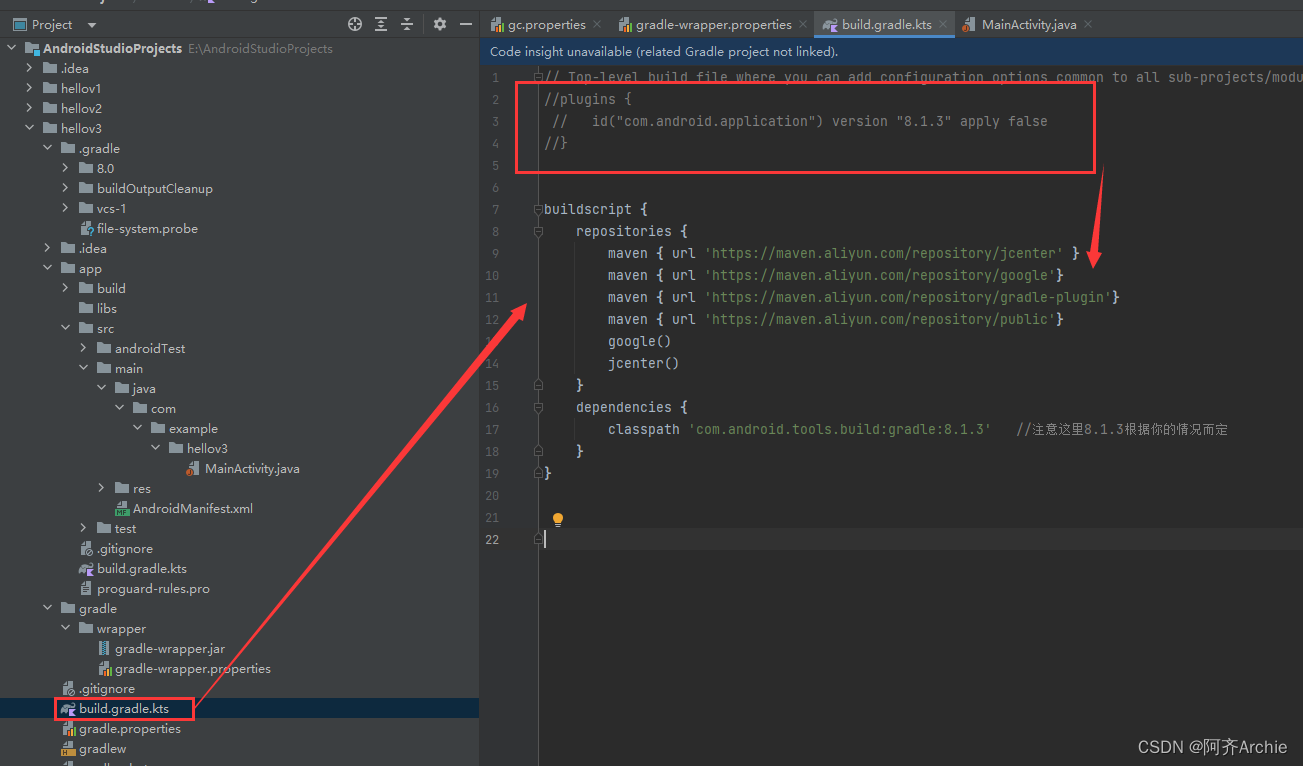The width and height of the screenshot is (1303, 766).
Task: Select the highlighted root build.gradle.kts file
Action: click(124, 708)
